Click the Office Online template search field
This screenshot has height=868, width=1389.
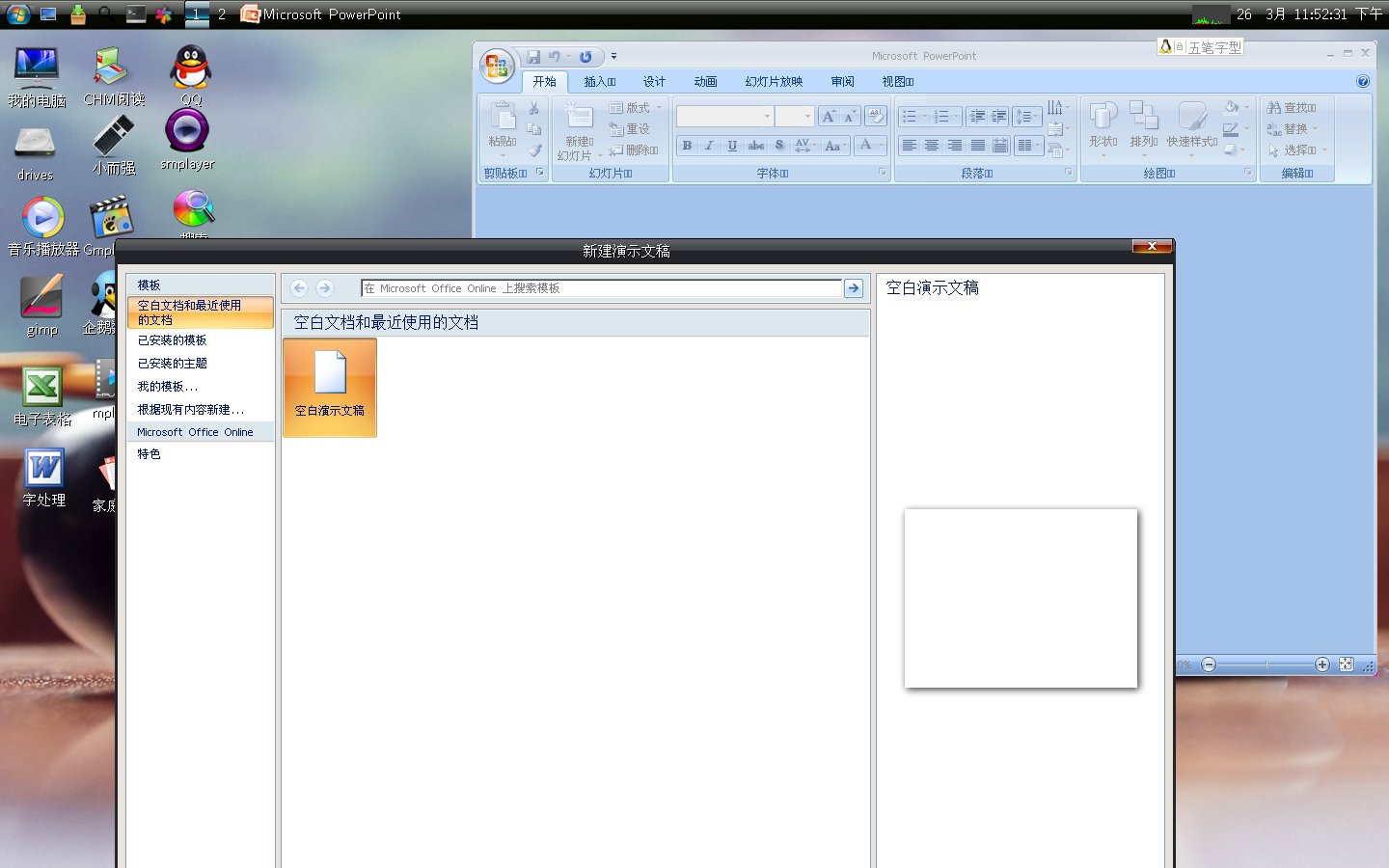coord(601,288)
